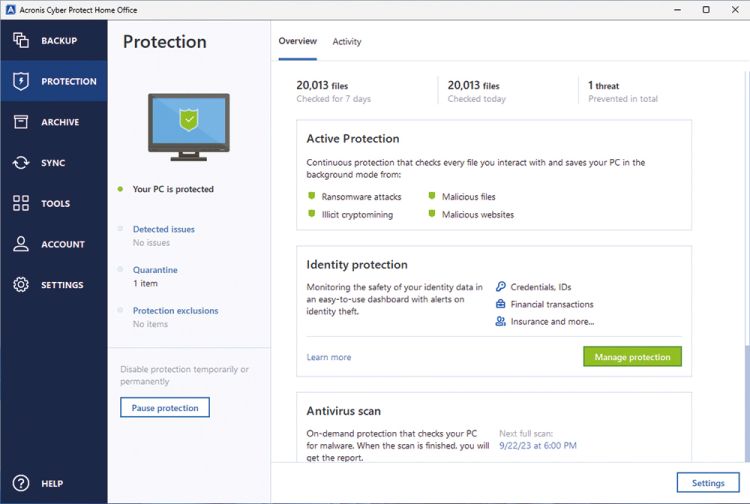Click the 'Protection' page title
The image size is (750, 504).
point(165,42)
